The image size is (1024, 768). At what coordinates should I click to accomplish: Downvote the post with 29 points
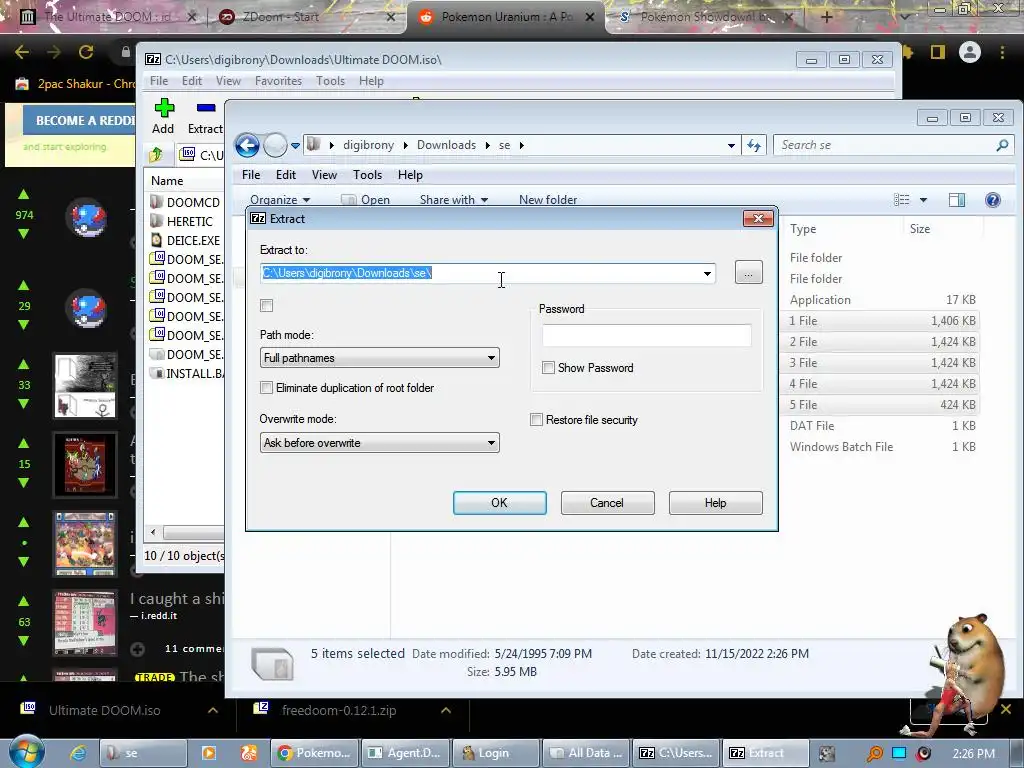pos(24,325)
